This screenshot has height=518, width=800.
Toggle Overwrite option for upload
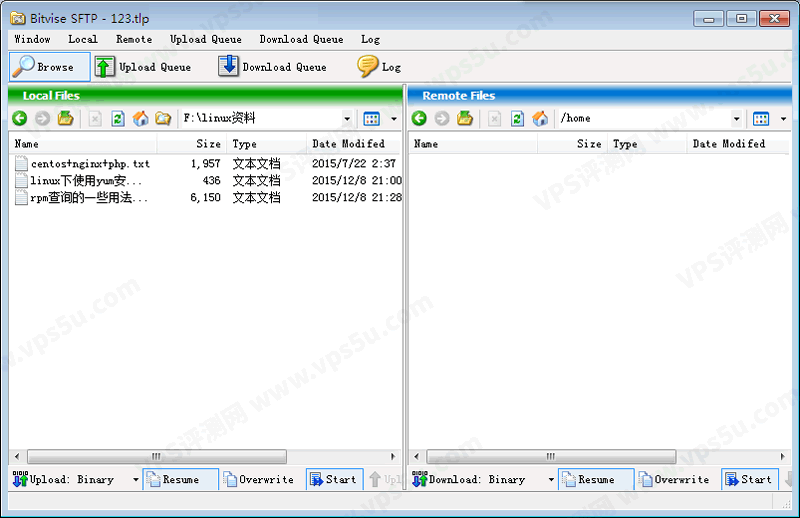click(259, 479)
